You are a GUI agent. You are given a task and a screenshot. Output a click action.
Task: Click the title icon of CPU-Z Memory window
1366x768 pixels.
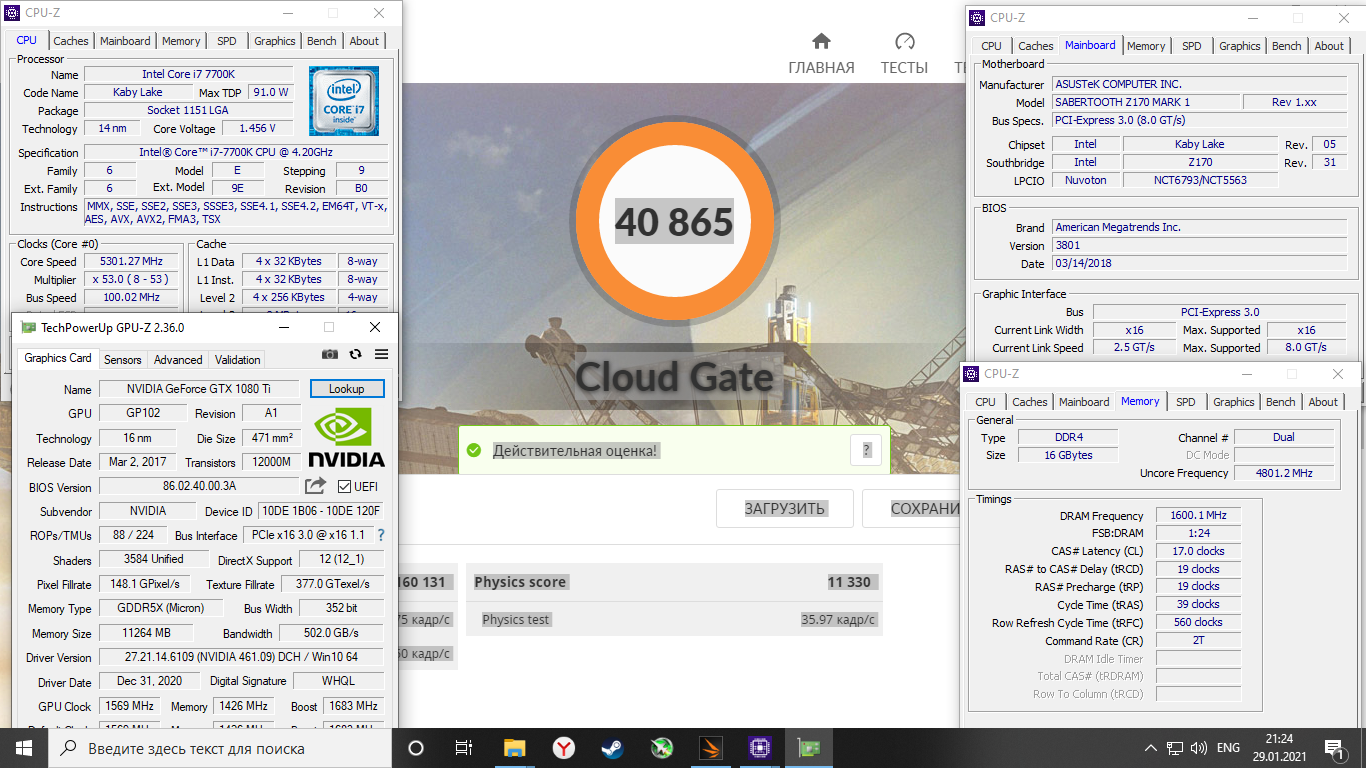pos(972,374)
